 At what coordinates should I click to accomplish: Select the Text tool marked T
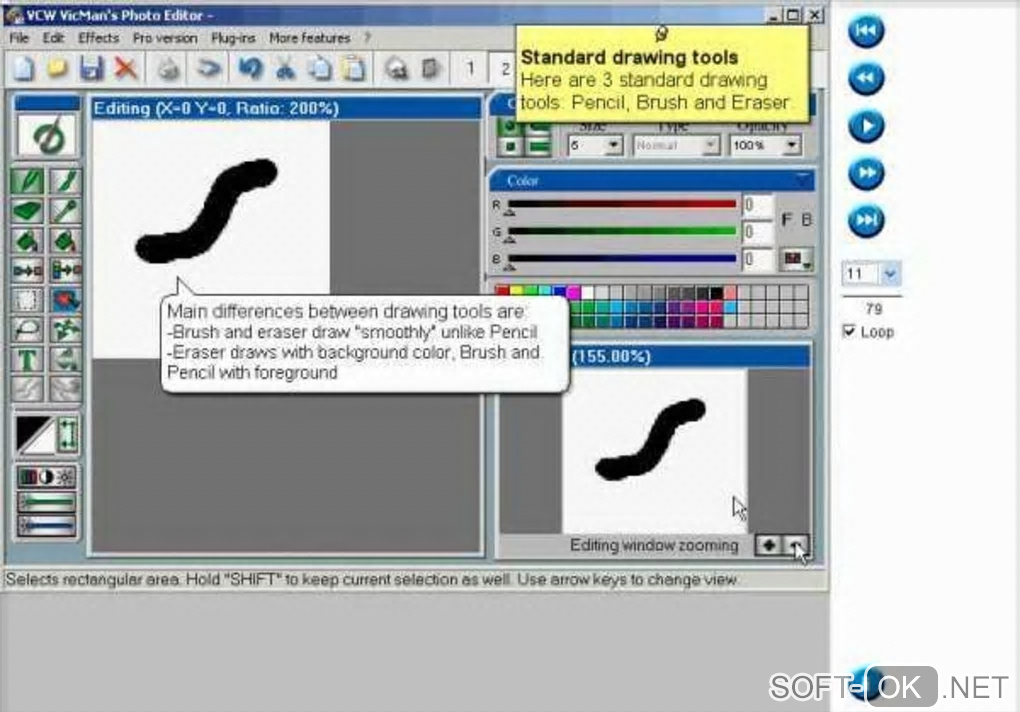click(x=27, y=360)
